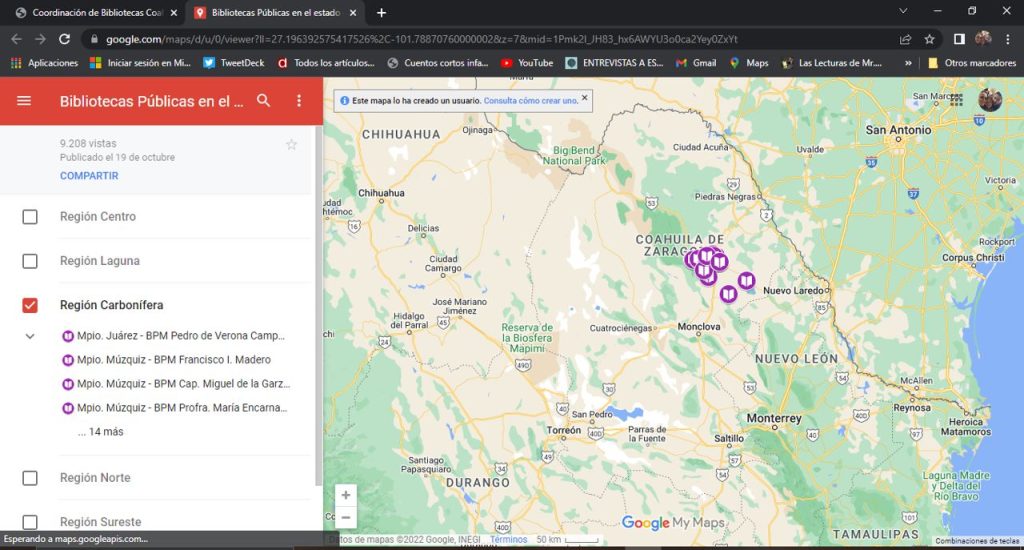
Task: Show more bookmarks via the » chevron
Action: (x=908, y=63)
